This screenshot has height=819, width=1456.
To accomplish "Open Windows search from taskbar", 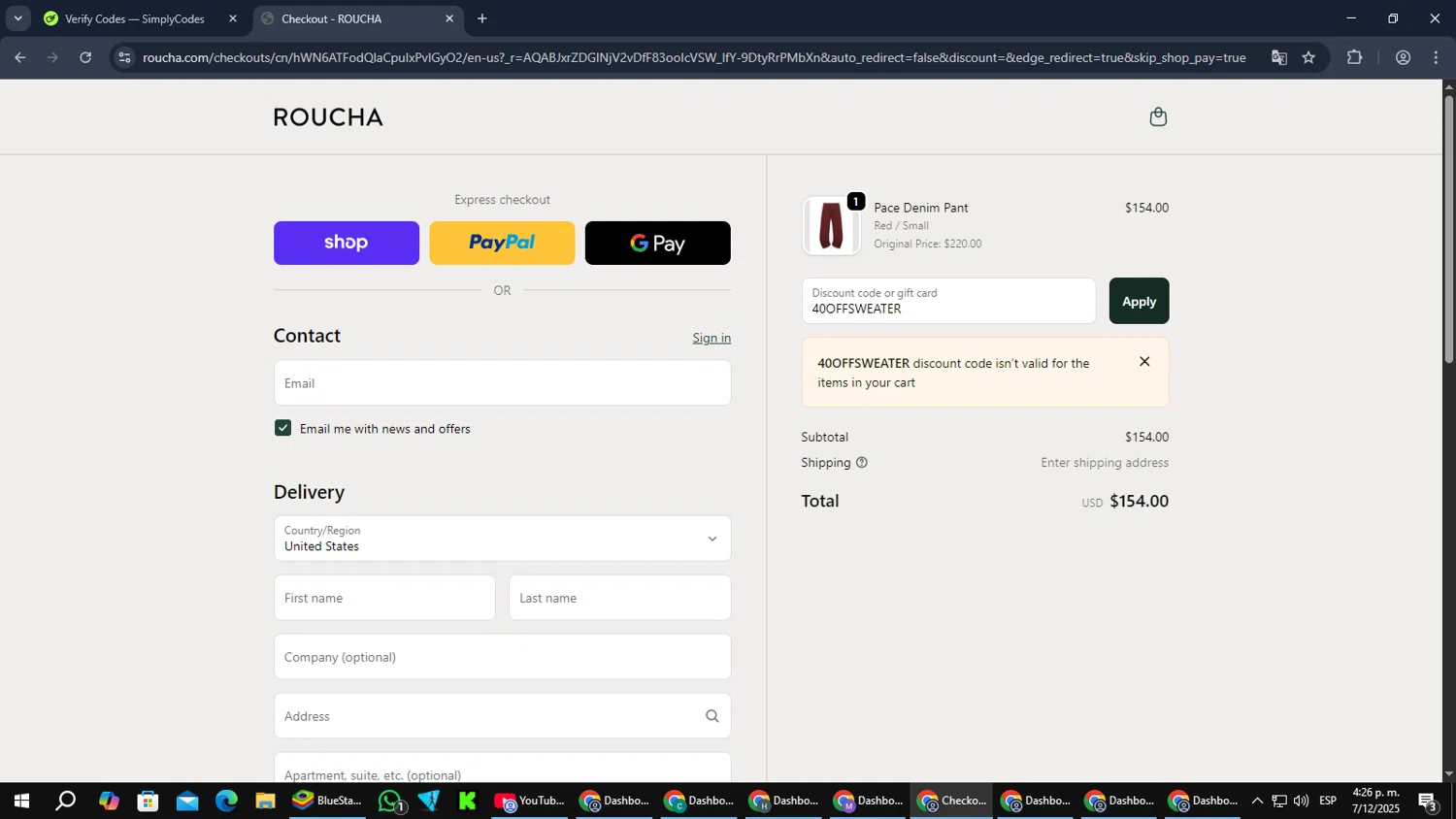I will pos(65,801).
